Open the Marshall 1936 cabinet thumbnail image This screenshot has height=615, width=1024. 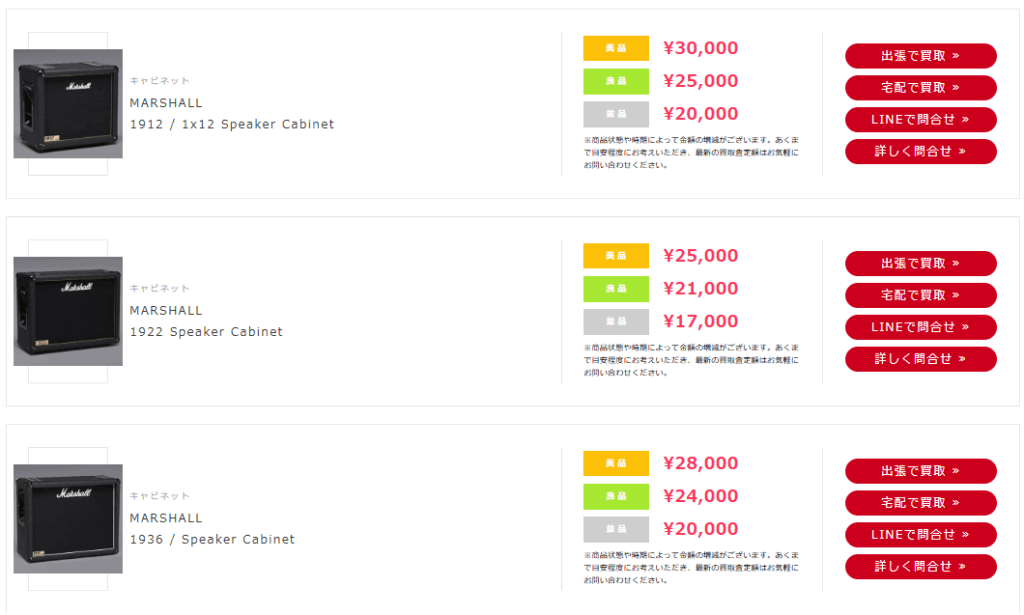[68, 519]
